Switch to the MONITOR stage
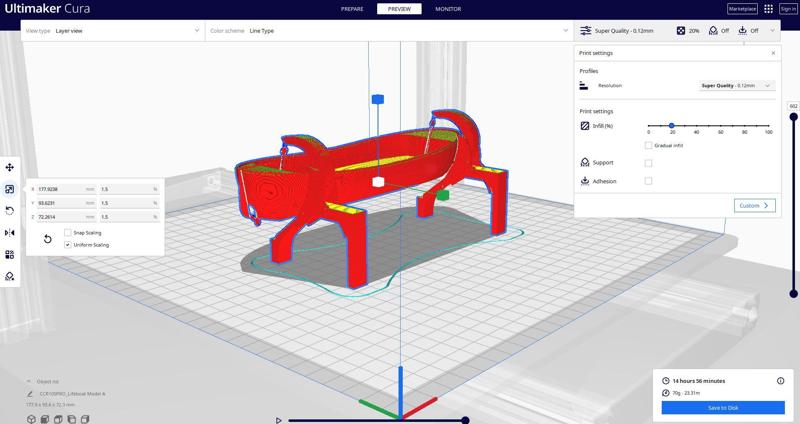The width and height of the screenshot is (800, 424). [448, 9]
